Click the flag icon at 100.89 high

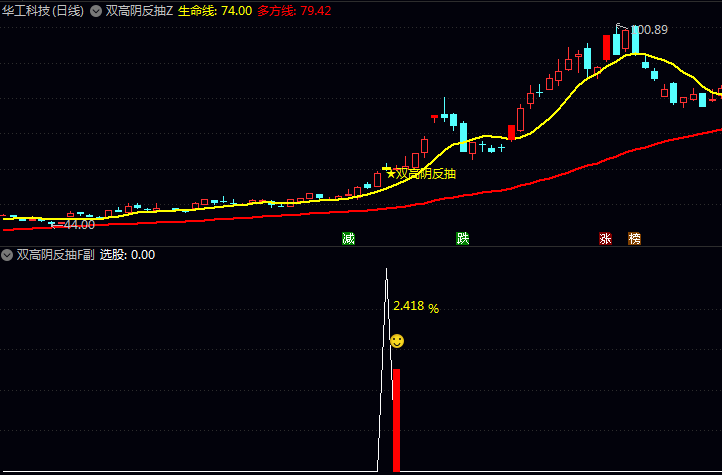point(621,27)
